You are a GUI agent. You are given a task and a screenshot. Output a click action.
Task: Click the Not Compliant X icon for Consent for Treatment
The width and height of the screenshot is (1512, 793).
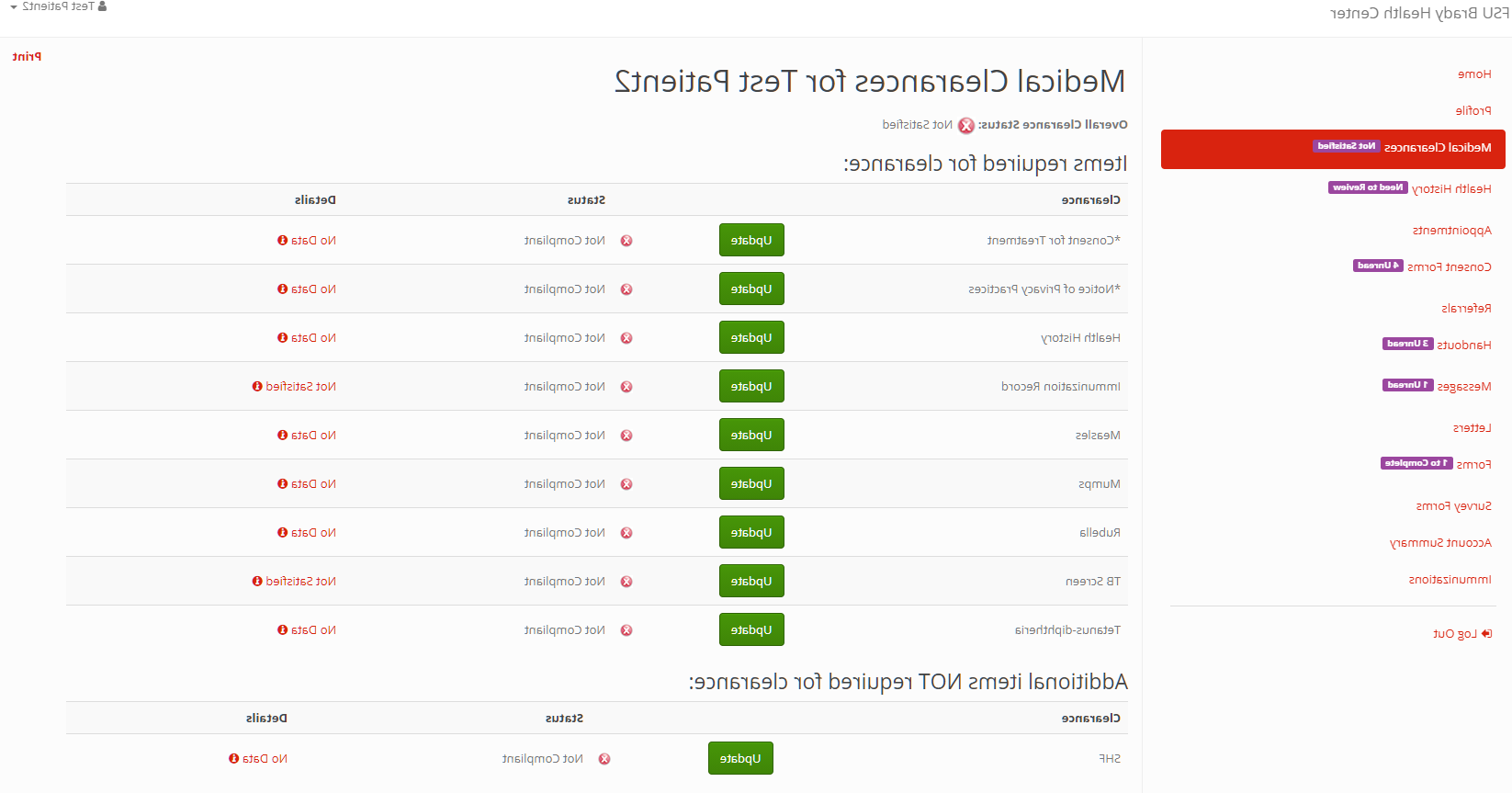pyautogui.click(x=626, y=241)
